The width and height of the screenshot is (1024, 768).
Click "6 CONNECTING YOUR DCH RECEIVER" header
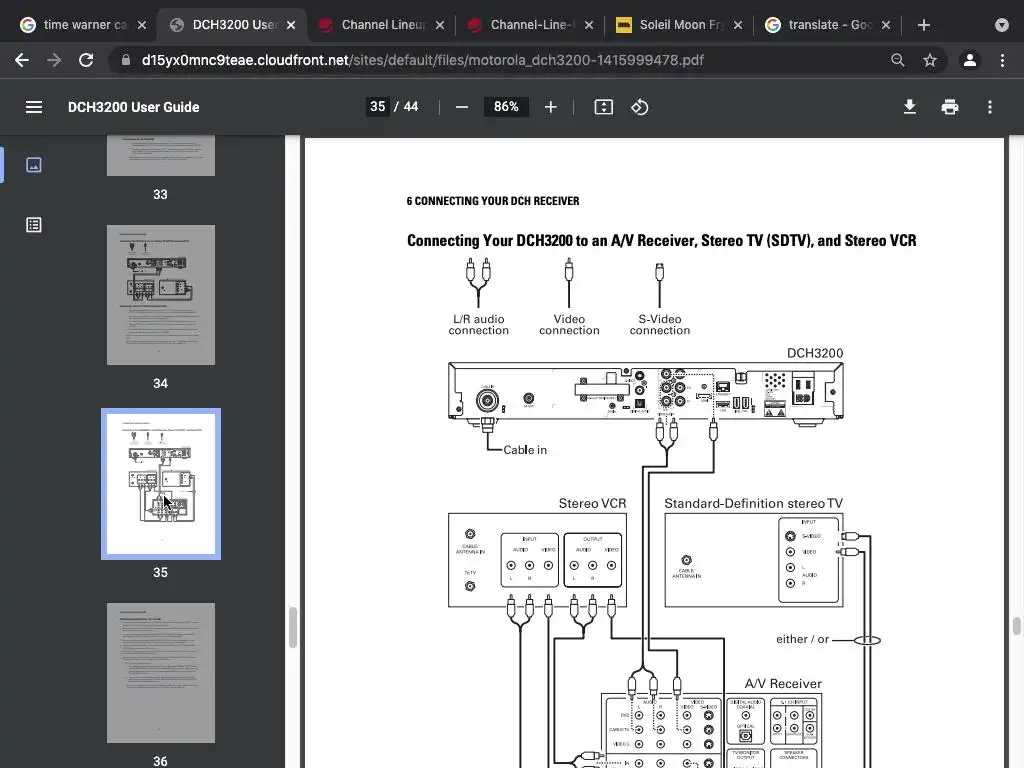492,201
